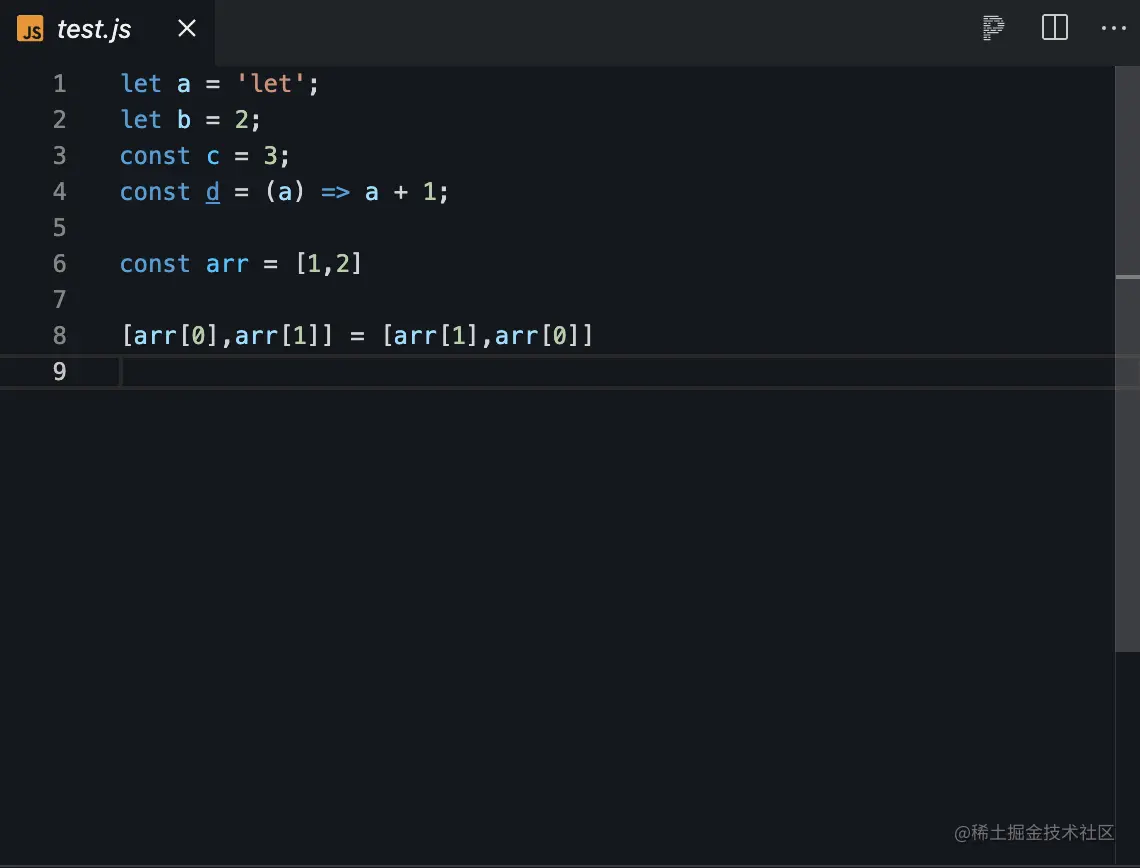Click arr[0] at start of line 8
Viewport: 1140px width, 868px height.
click(175, 336)
